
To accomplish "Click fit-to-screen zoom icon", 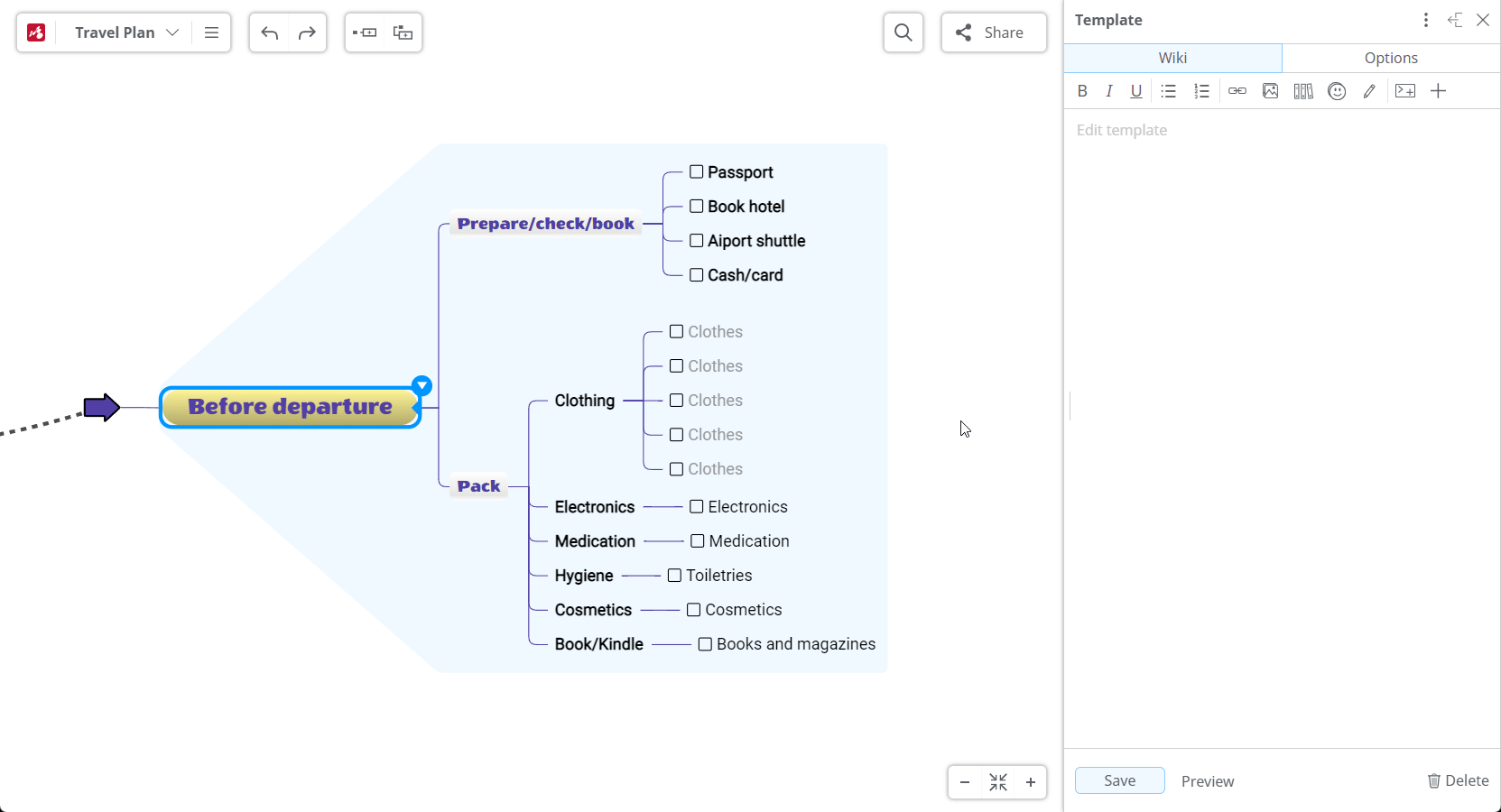I will [997, 782].
